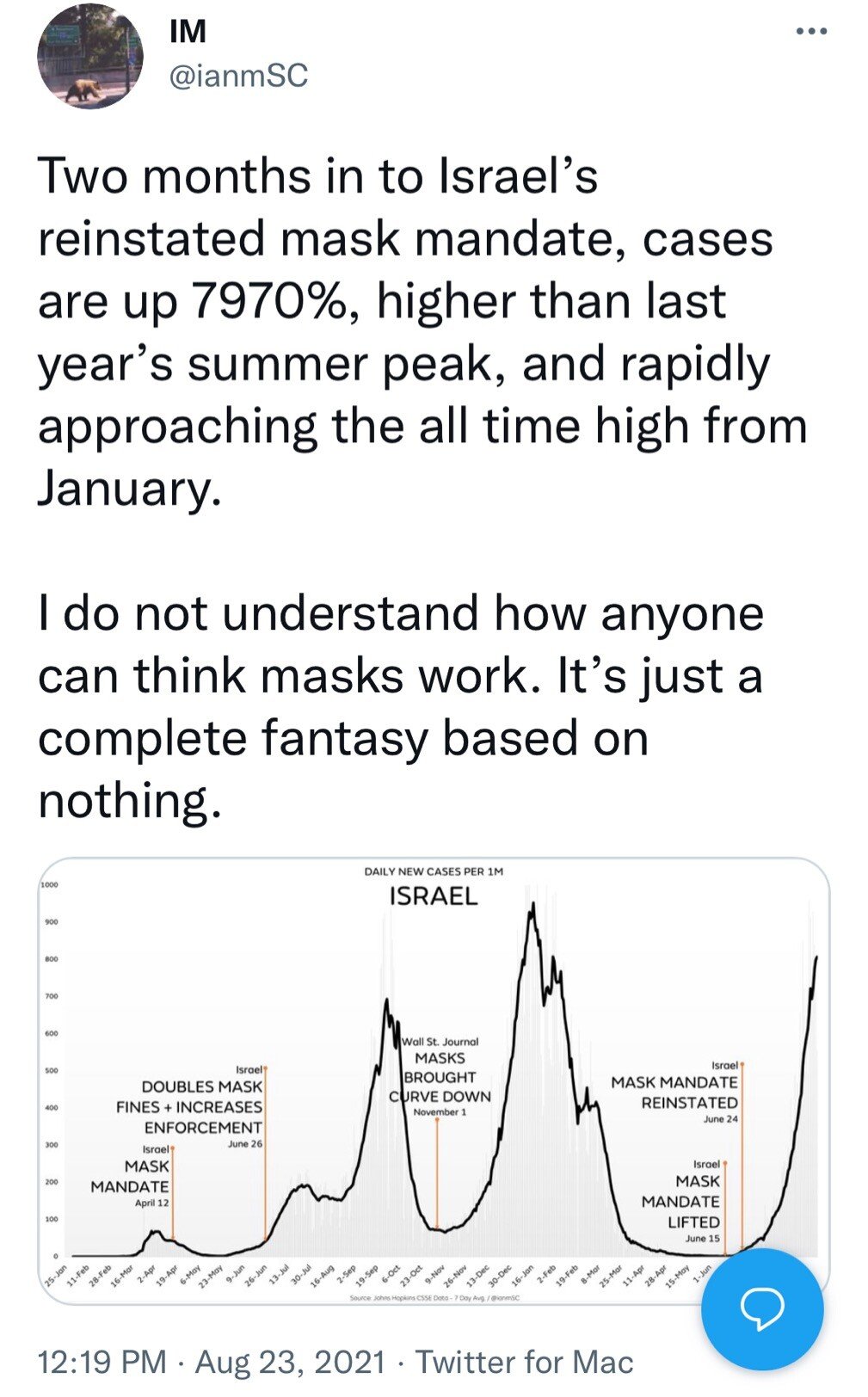The height and width of the screenshot is (1397, 868).
Task: Select the tweet timestamp 12:19 PM
Action: tap(102, 1362)
